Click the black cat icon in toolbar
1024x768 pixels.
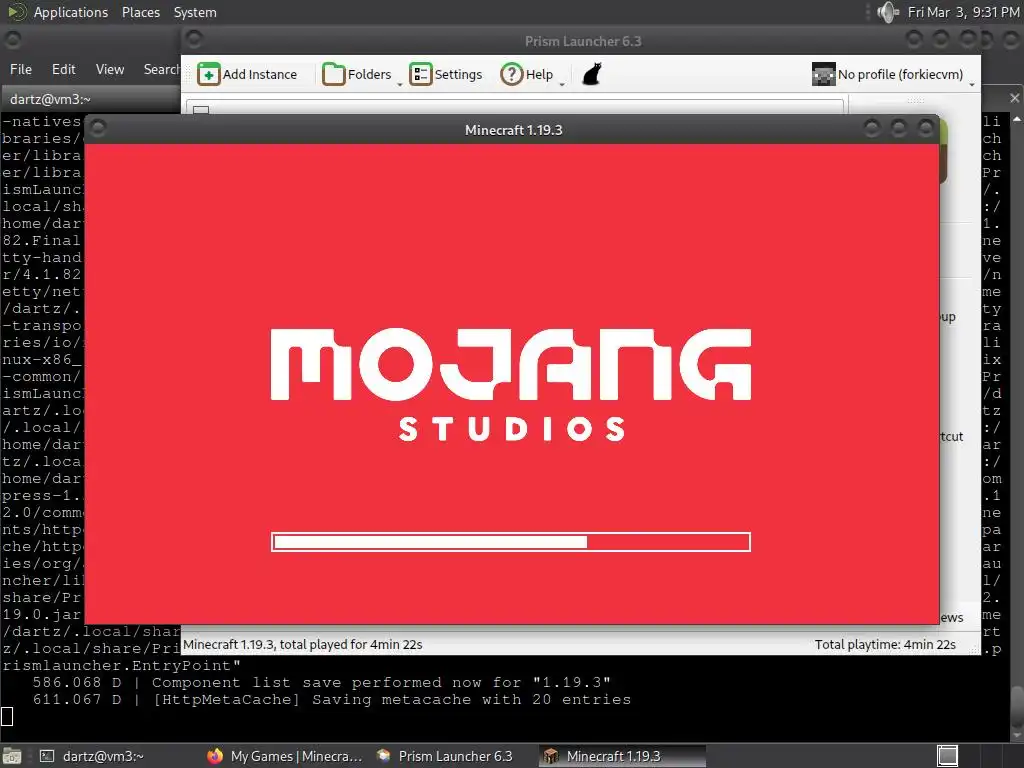coord(592,74)
